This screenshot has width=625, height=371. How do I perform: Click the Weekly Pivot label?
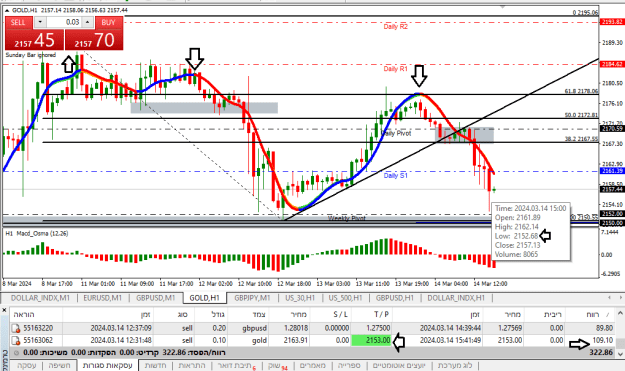(346, 218)
